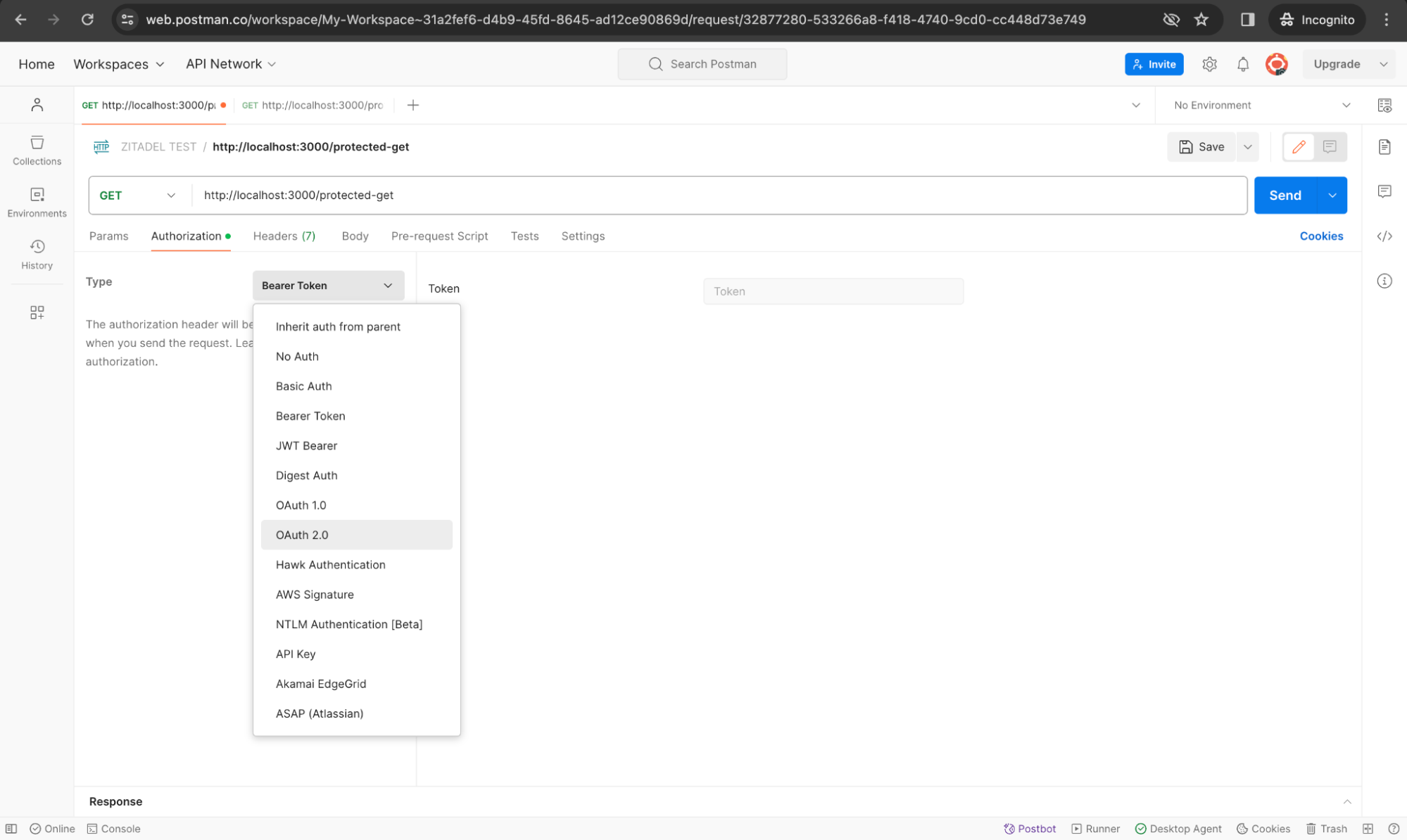The image size is (1407, 840).
Task: Expand the Save options arrow
Action: [x=1247, y=146]
